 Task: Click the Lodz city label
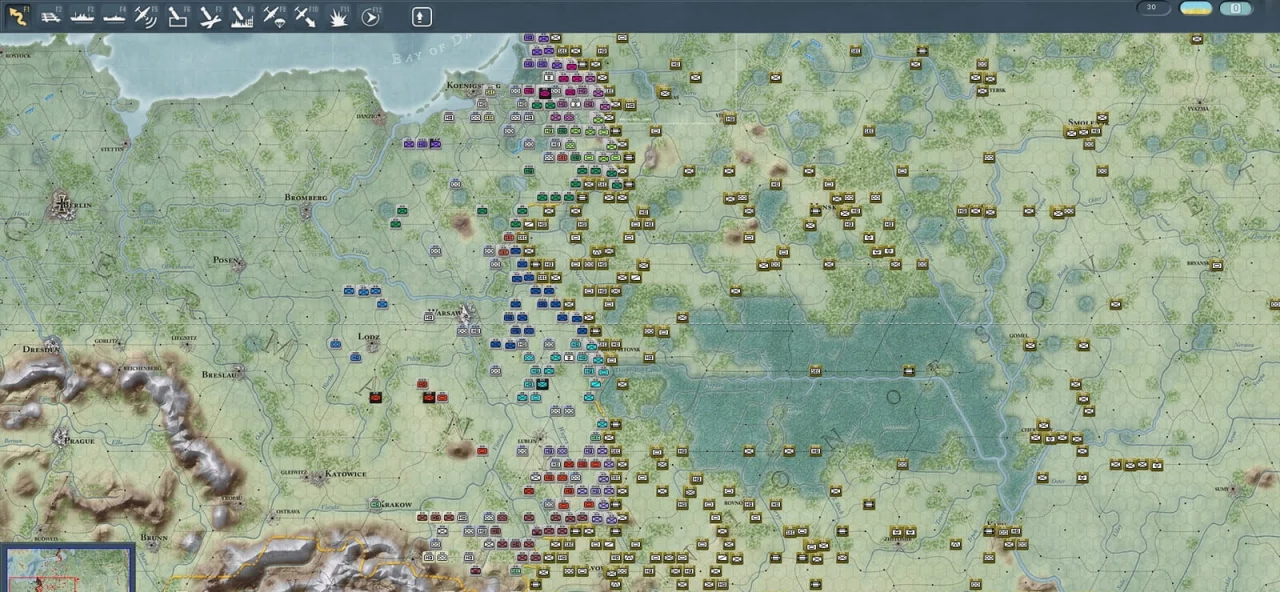tap(368, 337)
